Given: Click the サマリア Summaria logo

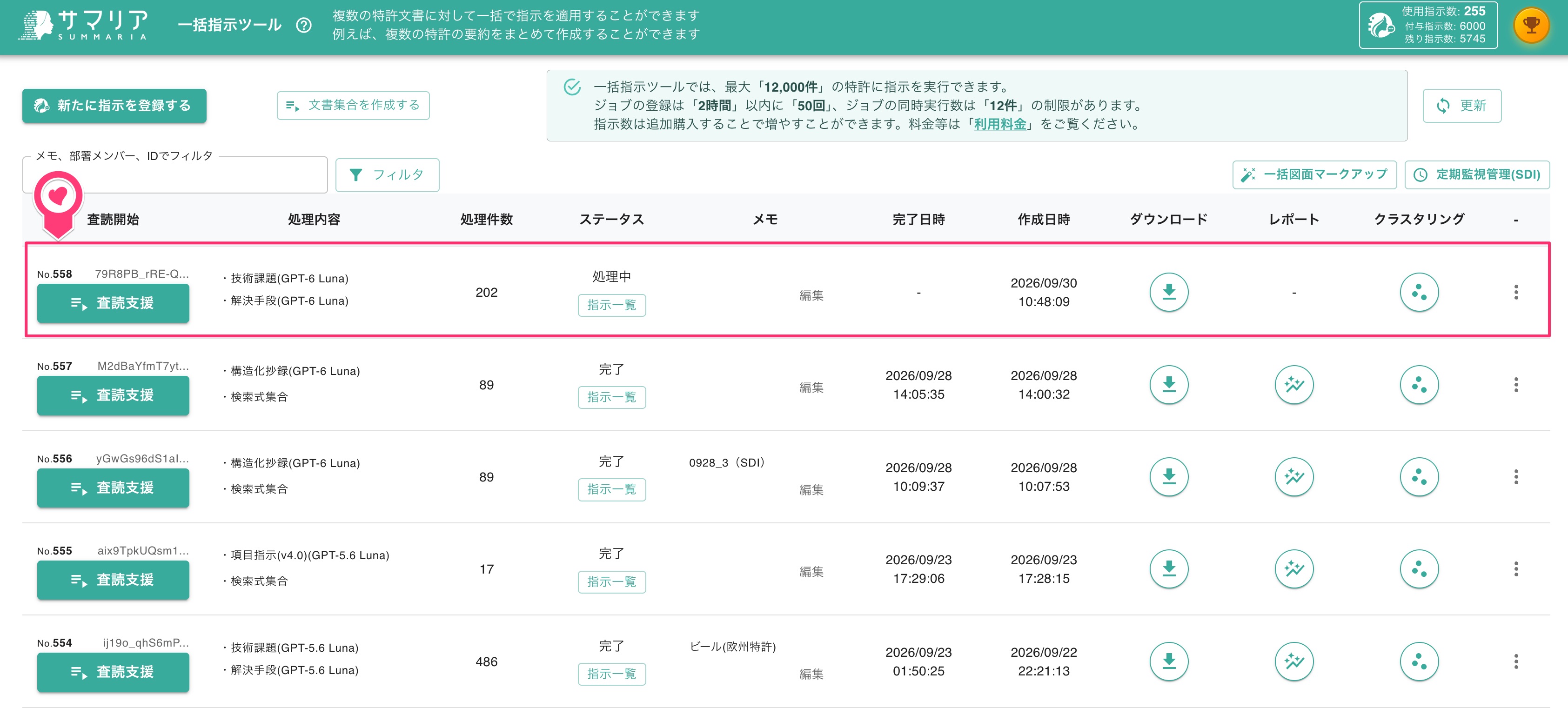Looking at the screenshot, I should tap(83, 26).
